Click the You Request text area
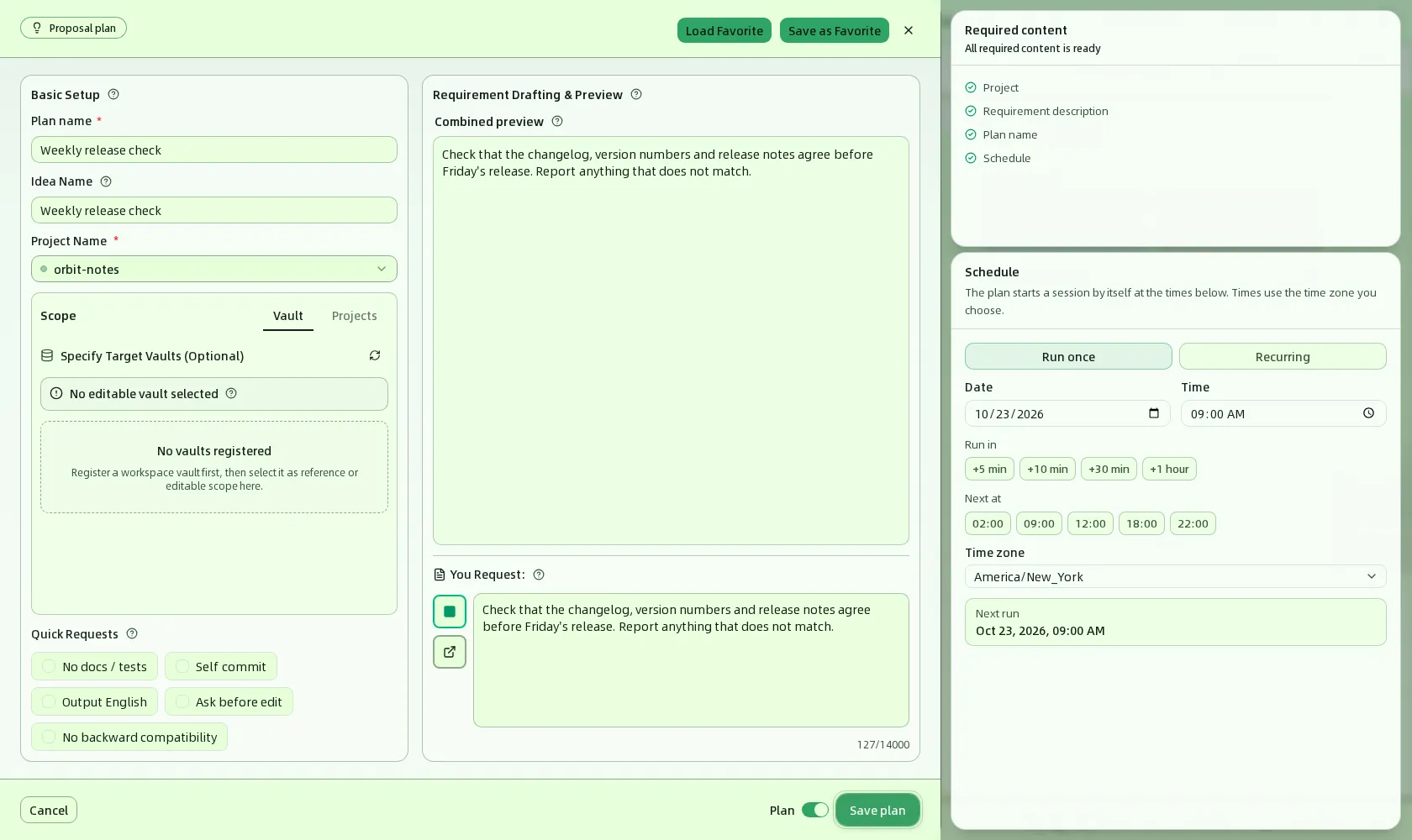 (691, 660)
